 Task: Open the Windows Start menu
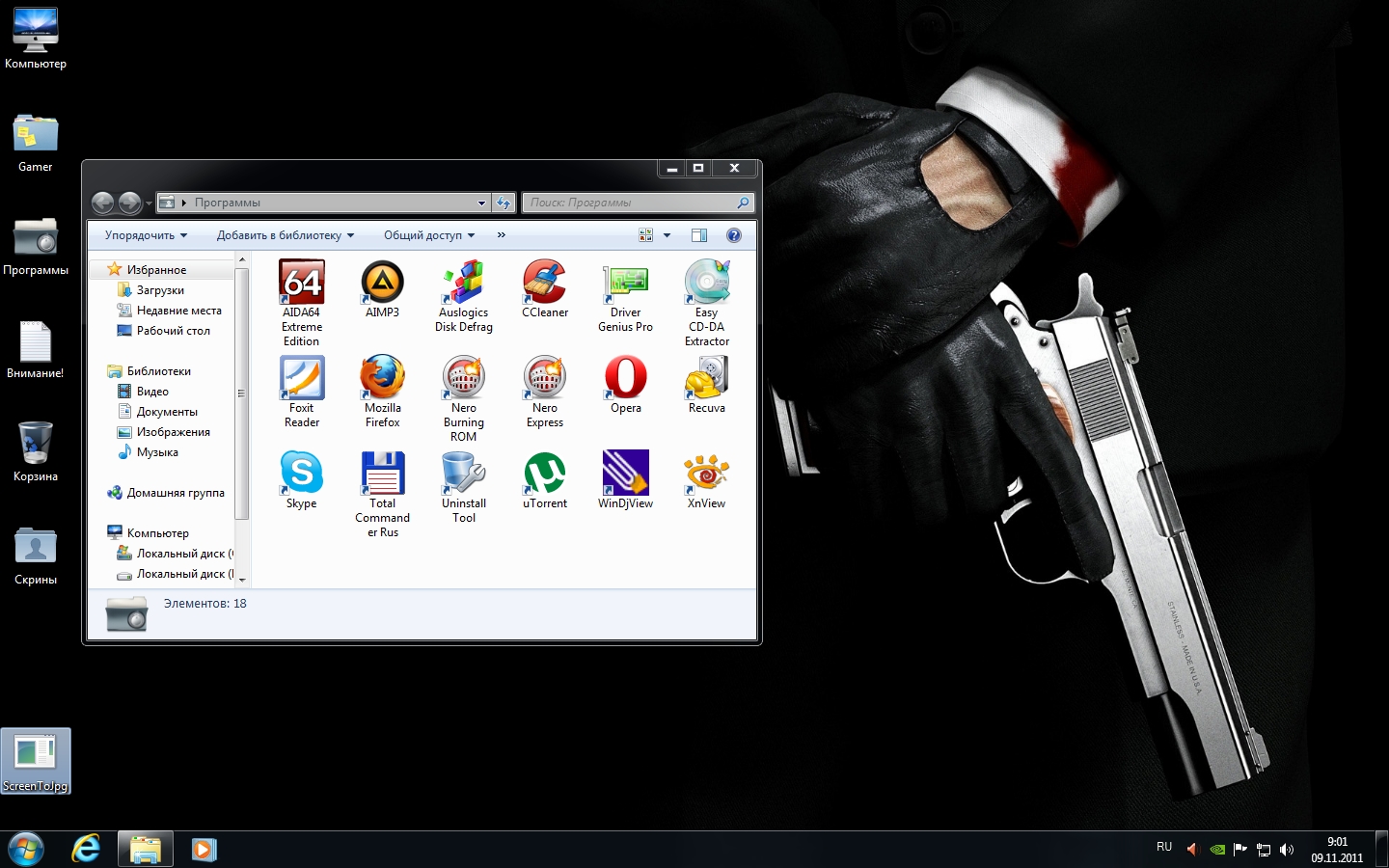tap(26, 850)
